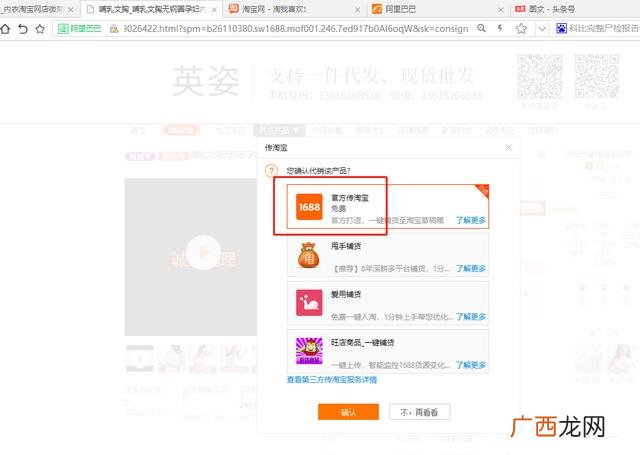
Task: Click the green 阿里巴巴 site badge in address bar
Action: tap(80, 29)
